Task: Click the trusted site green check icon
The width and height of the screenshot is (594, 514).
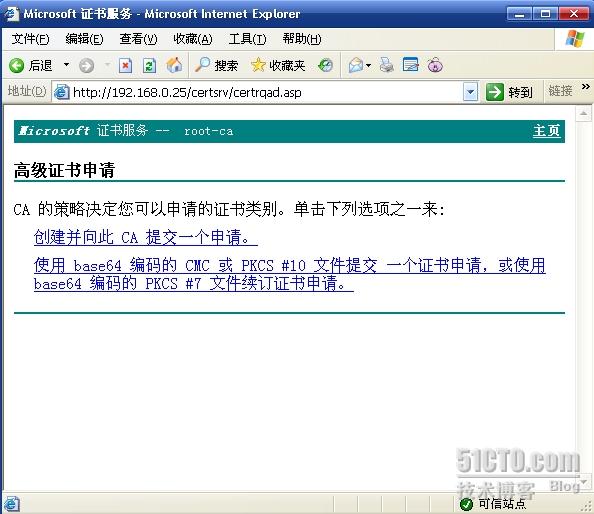Action: 466,504
